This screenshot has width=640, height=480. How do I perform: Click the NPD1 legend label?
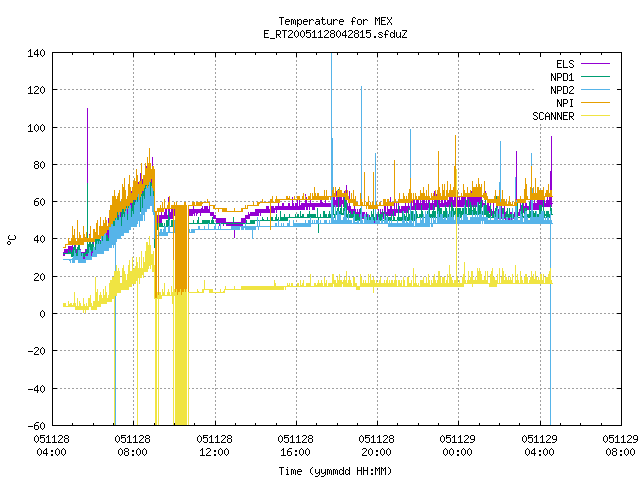pos(562,77)
